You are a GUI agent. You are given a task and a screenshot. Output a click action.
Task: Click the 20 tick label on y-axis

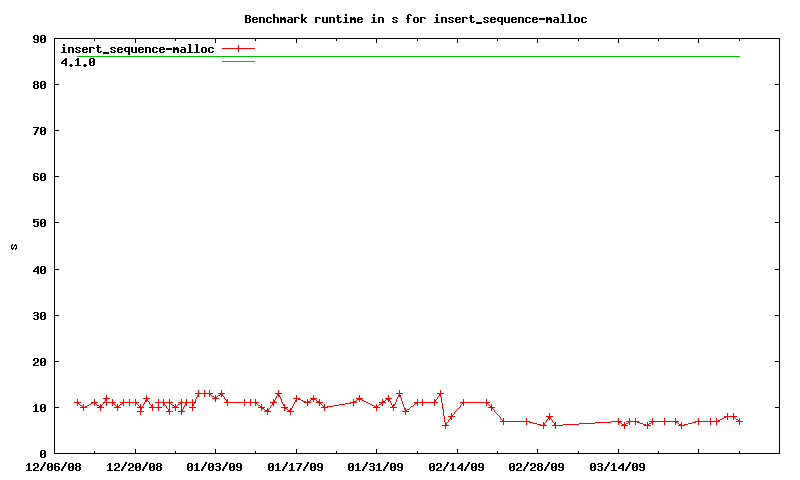click(x=40, y=361)
